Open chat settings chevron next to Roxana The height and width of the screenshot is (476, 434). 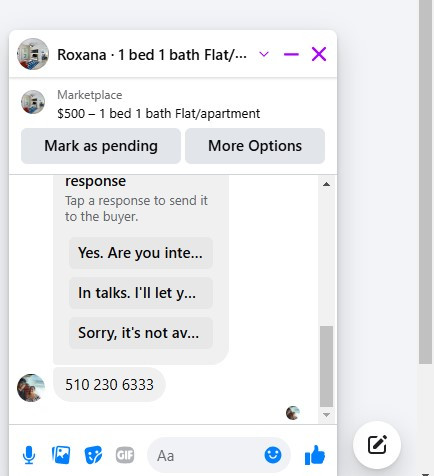(264, 54)
